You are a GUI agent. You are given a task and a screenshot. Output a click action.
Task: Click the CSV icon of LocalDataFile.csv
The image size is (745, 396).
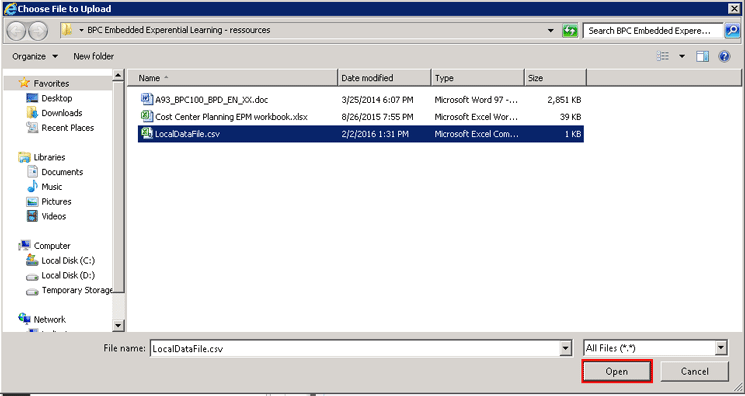[x=146, y=133]
